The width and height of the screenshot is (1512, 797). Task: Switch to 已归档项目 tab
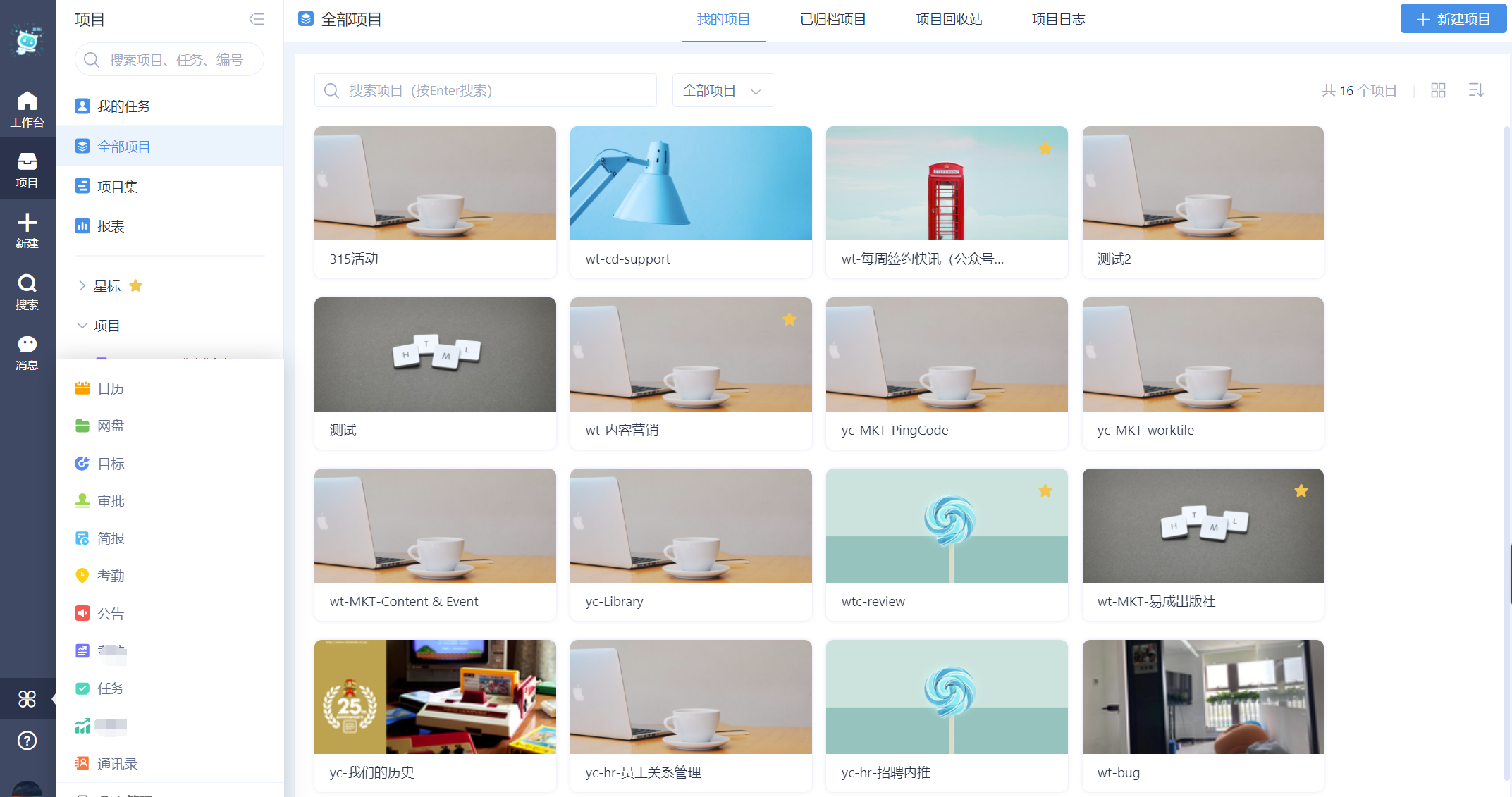click(832, 20)
